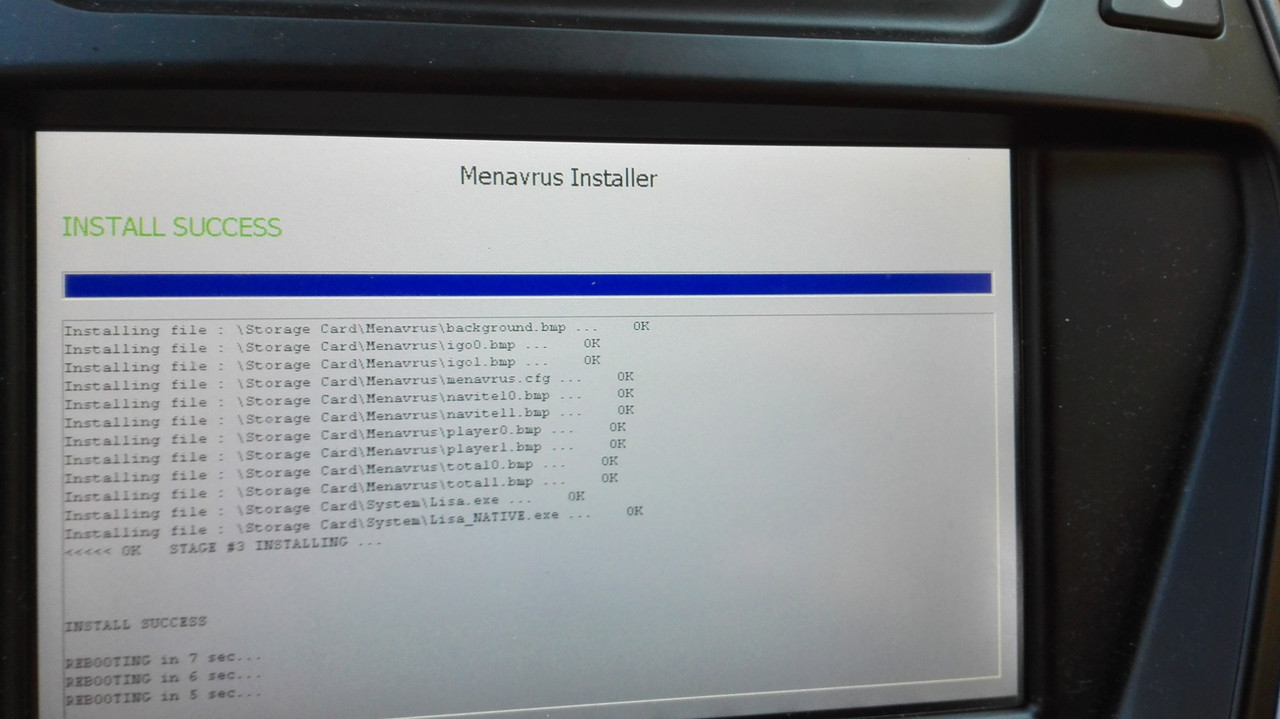1280x719 pixels.
Task: Select the player1.bmp install log line
Action: pyautogui.click(x=345, y=453)
